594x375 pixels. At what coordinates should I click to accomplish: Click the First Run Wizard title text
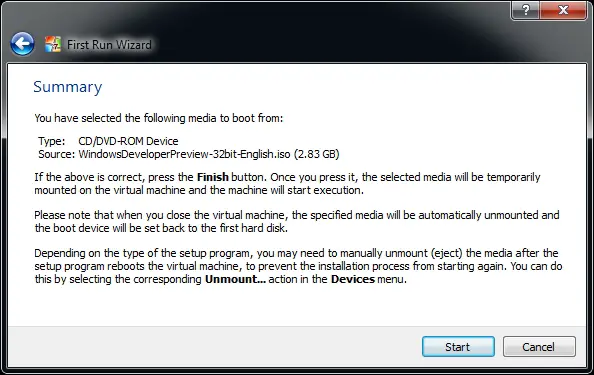(109, 45)
